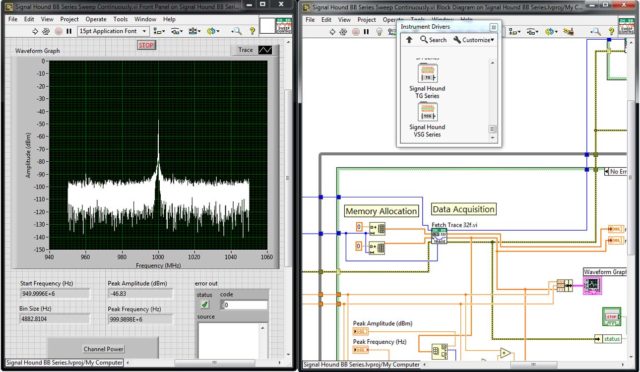Select the Waveform Graph terminal on diagram

[592, 285]
